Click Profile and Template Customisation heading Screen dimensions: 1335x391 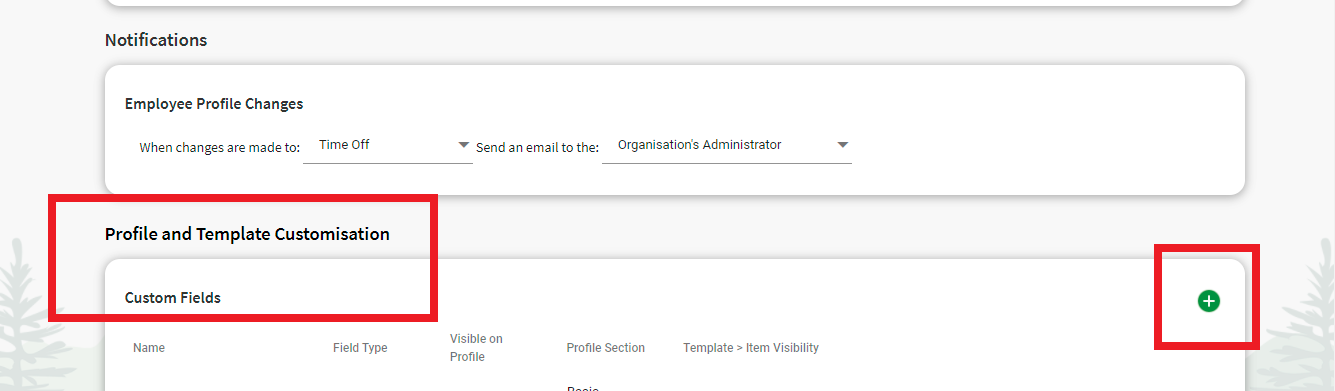(x=247, y=234)
